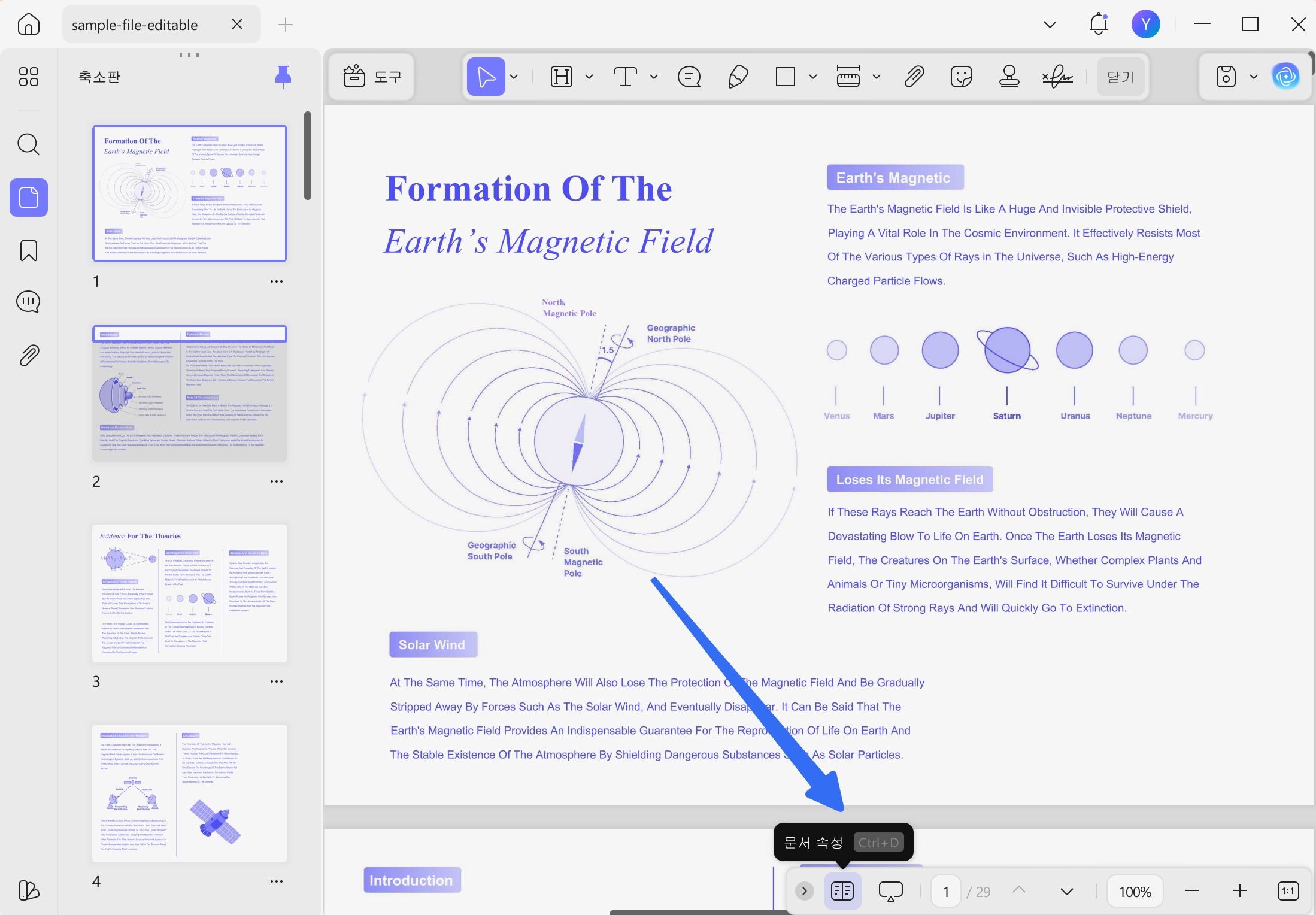
Task: Expand the bottom toolbar arrow
Action: coord(805,891)
